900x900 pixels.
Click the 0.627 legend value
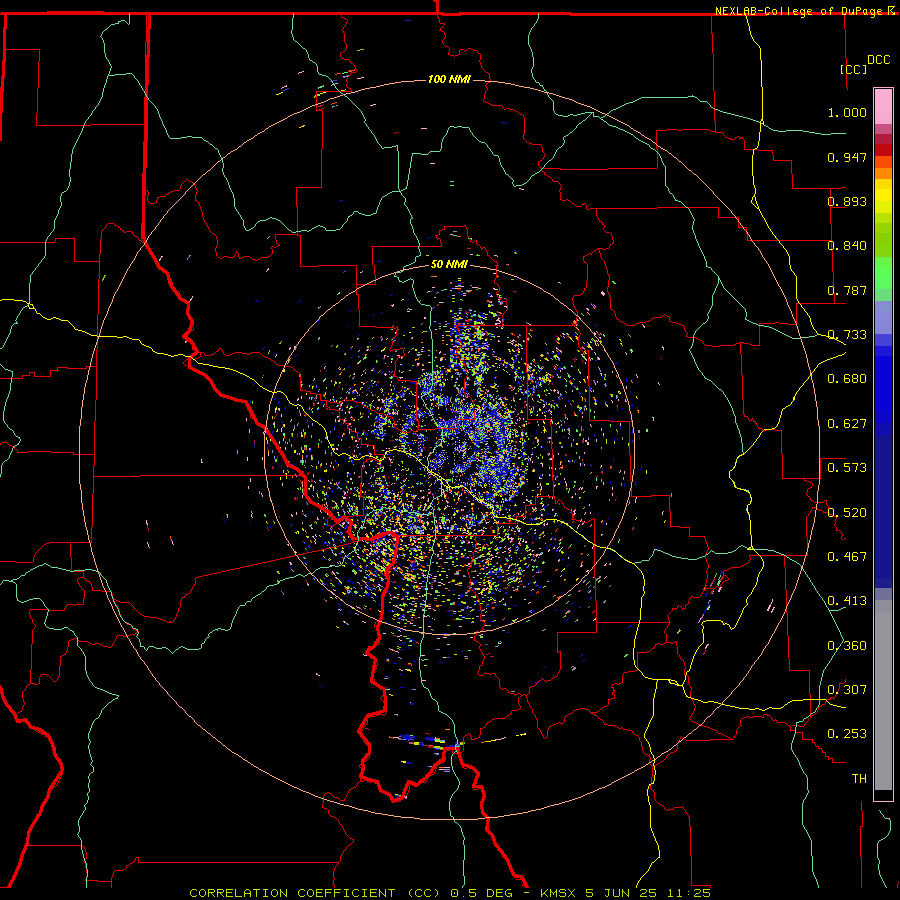pyautogui.click(x=847, y=424)
